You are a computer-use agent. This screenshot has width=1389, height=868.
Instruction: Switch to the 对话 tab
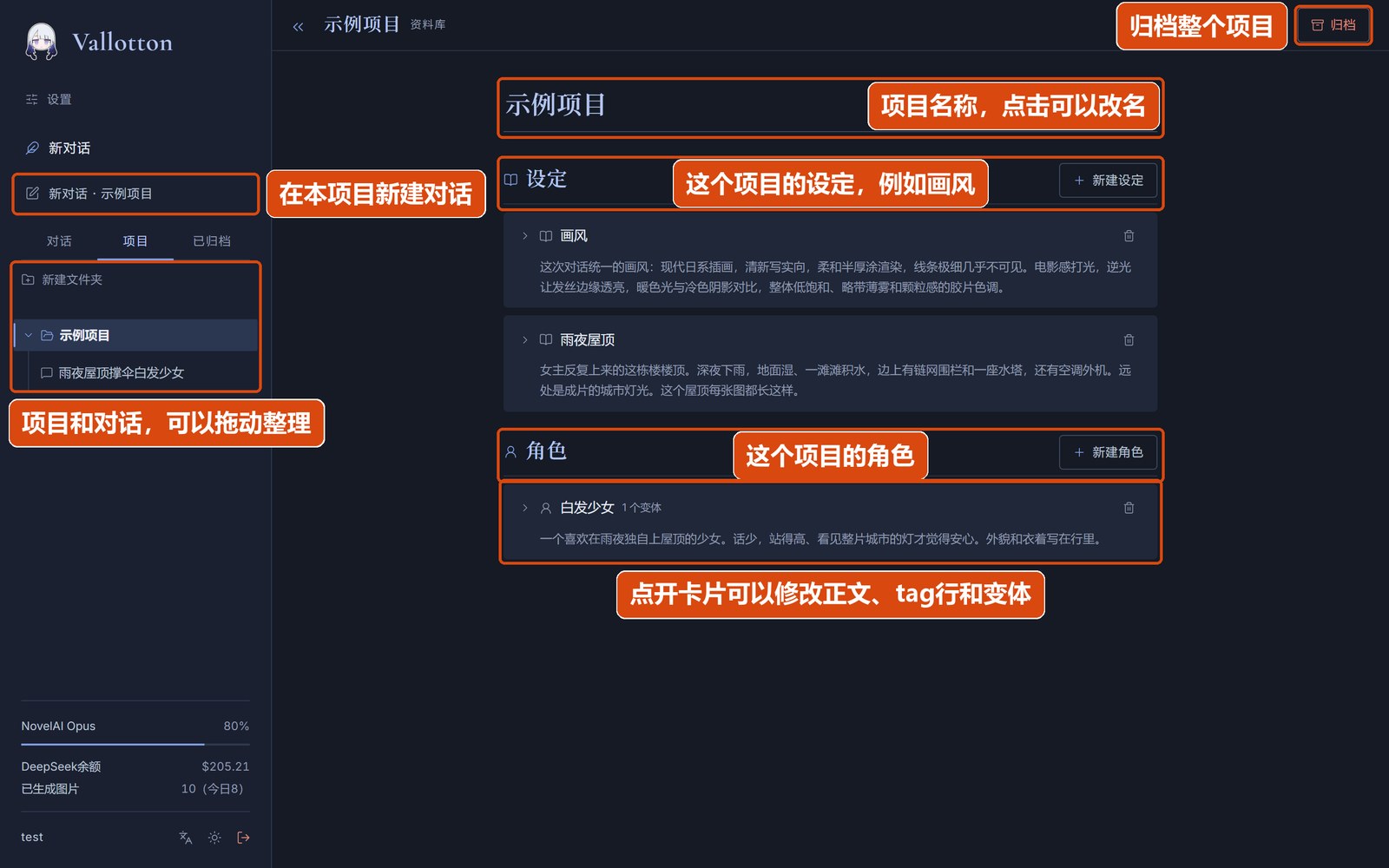pyautogui.click(x=59, y=241)
